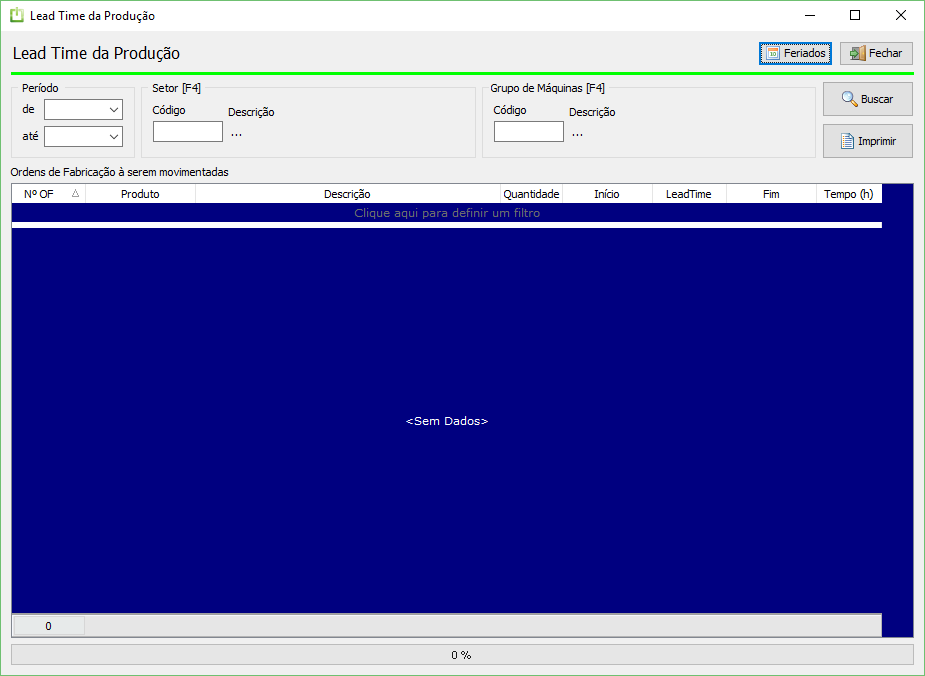Click the sort arrow in Nº OF column

tap(75, 194)
